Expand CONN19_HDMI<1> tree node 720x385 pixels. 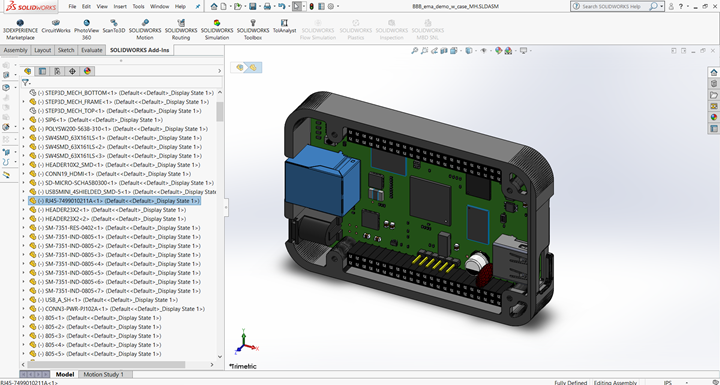coord(24,174)
